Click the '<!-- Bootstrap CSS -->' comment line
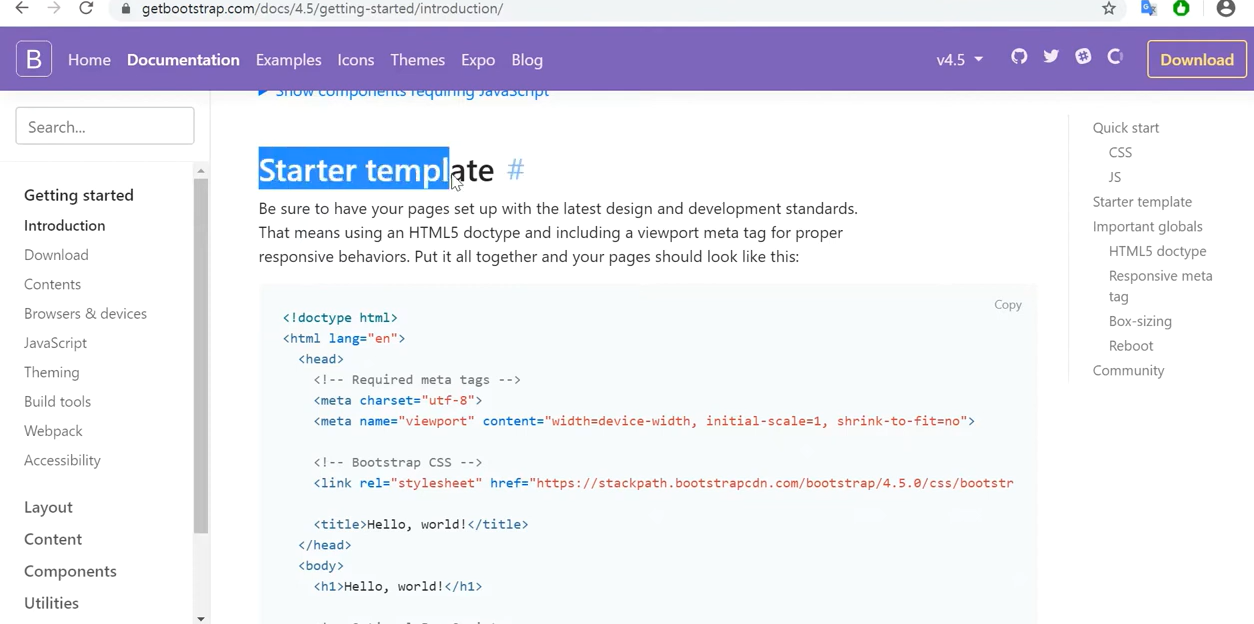This screenshot has width=1254, height=624. click(x=398, y=462)
